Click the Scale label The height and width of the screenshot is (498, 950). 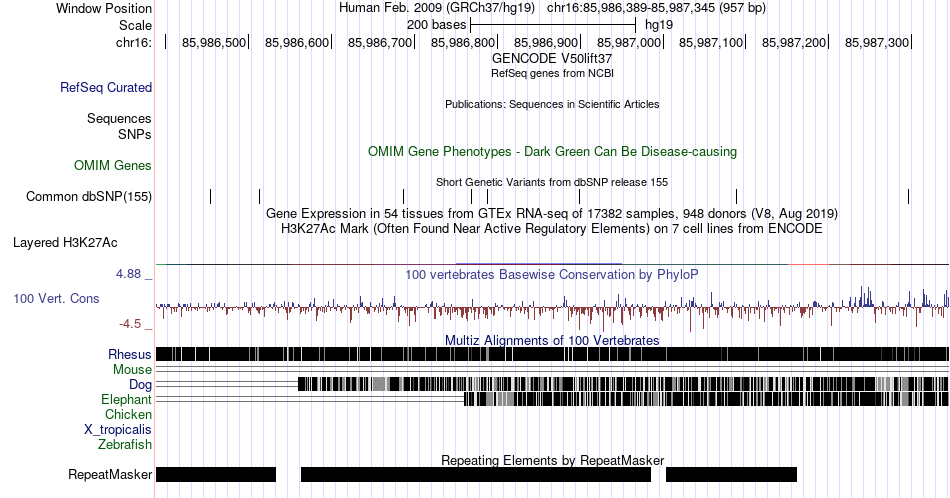135,25
